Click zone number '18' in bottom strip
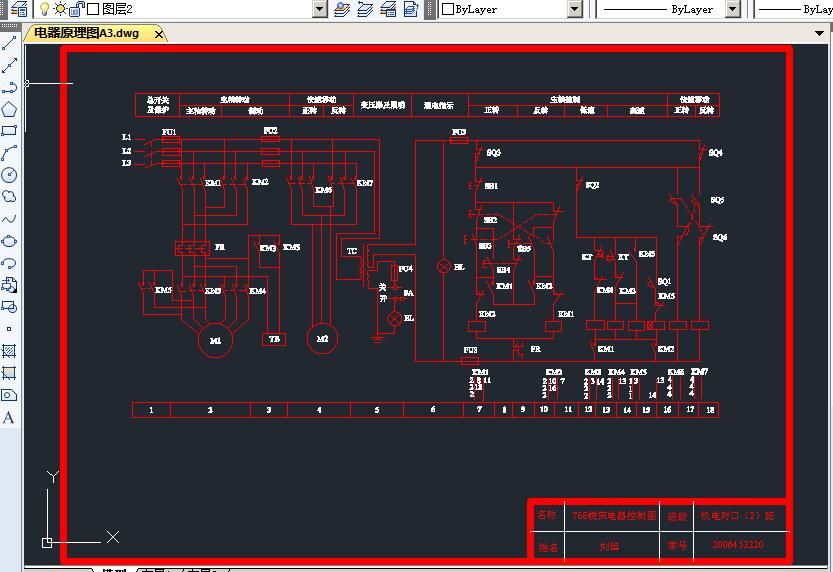833x572 pixels. point(710,409)
